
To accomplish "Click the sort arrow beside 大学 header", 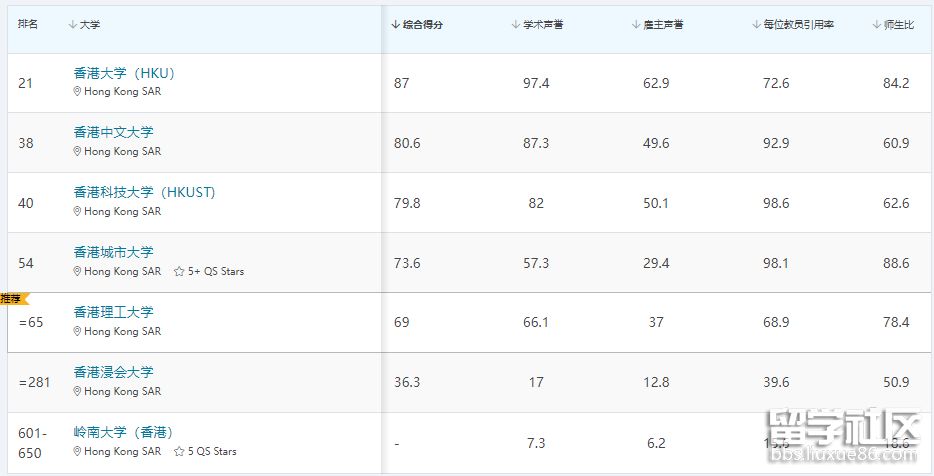I will coord(73,25).
